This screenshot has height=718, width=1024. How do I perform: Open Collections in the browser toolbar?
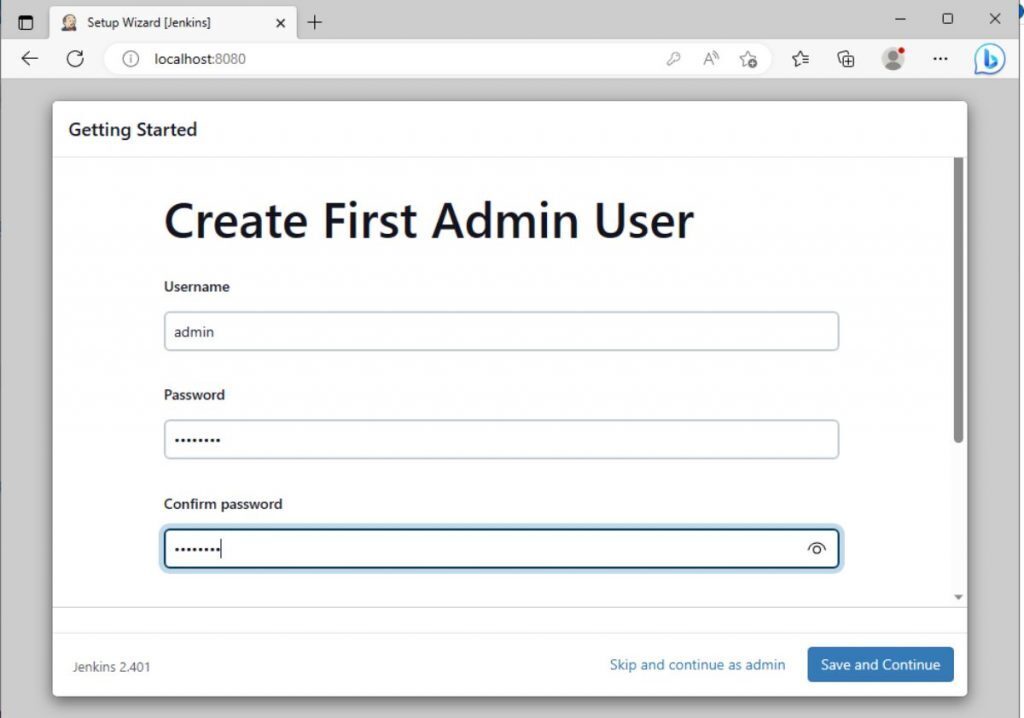tap(845, 59)
